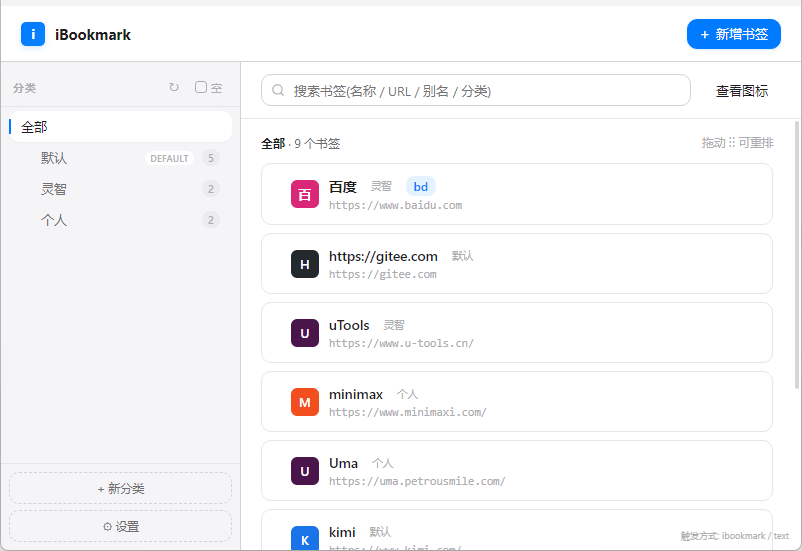This screenshot has height=551, width=802.
Task: Click the pink Baidu bookmark icon
Action: [x=305, y=194]
